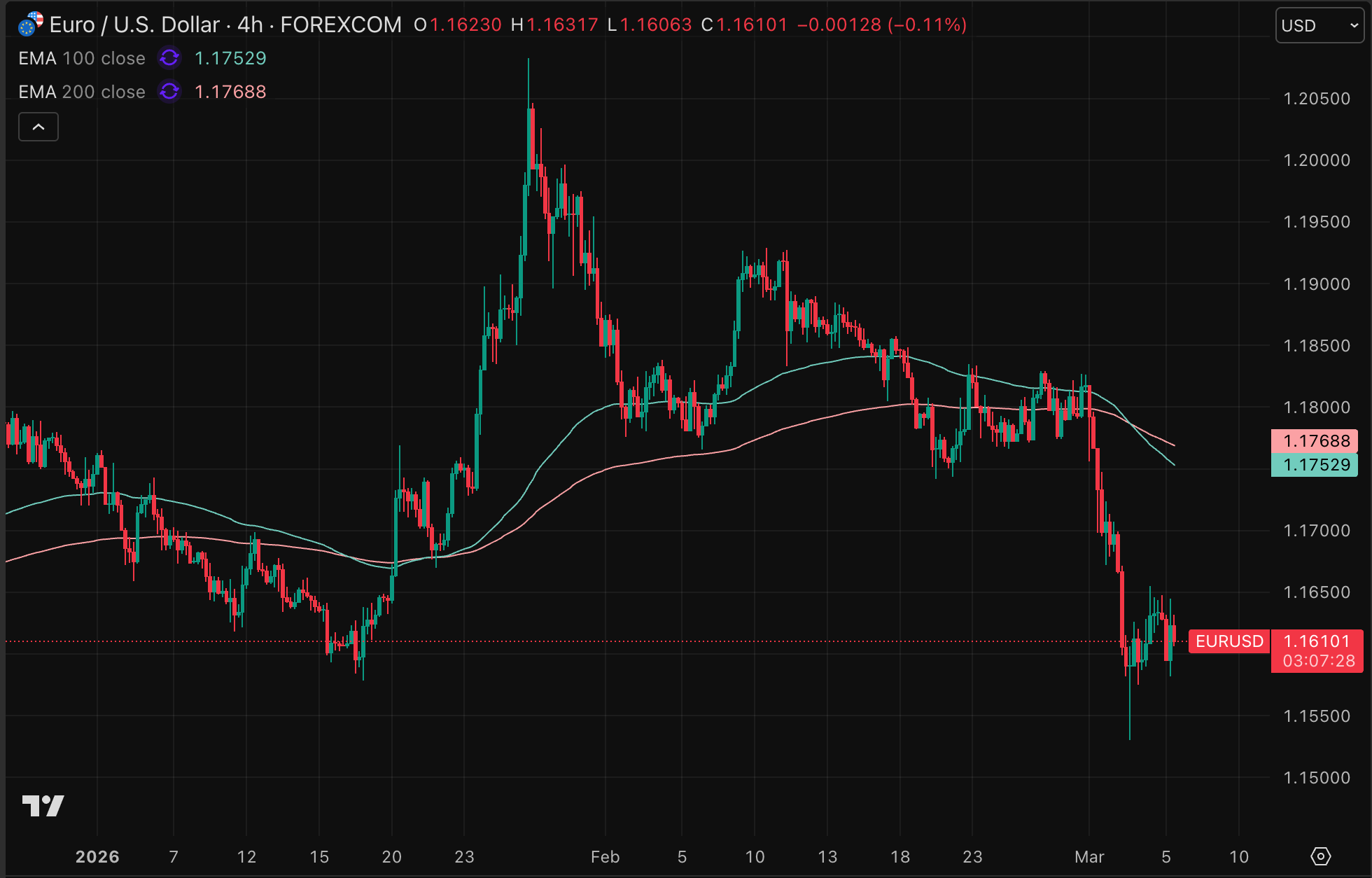Click the EMA 100 value 1.17529 in legend
Screen dimensions: 1372x878
(230, 58)
